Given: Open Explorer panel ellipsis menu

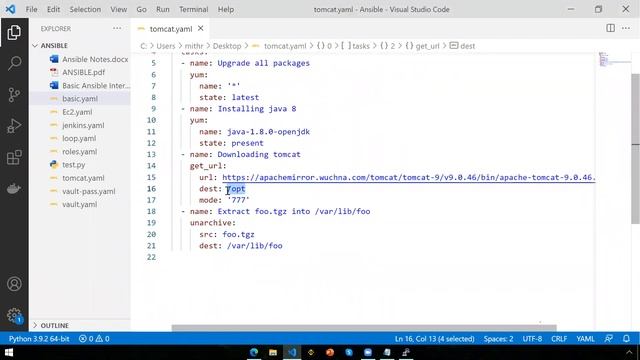Looking at the screenshot, I should point(117,28).
